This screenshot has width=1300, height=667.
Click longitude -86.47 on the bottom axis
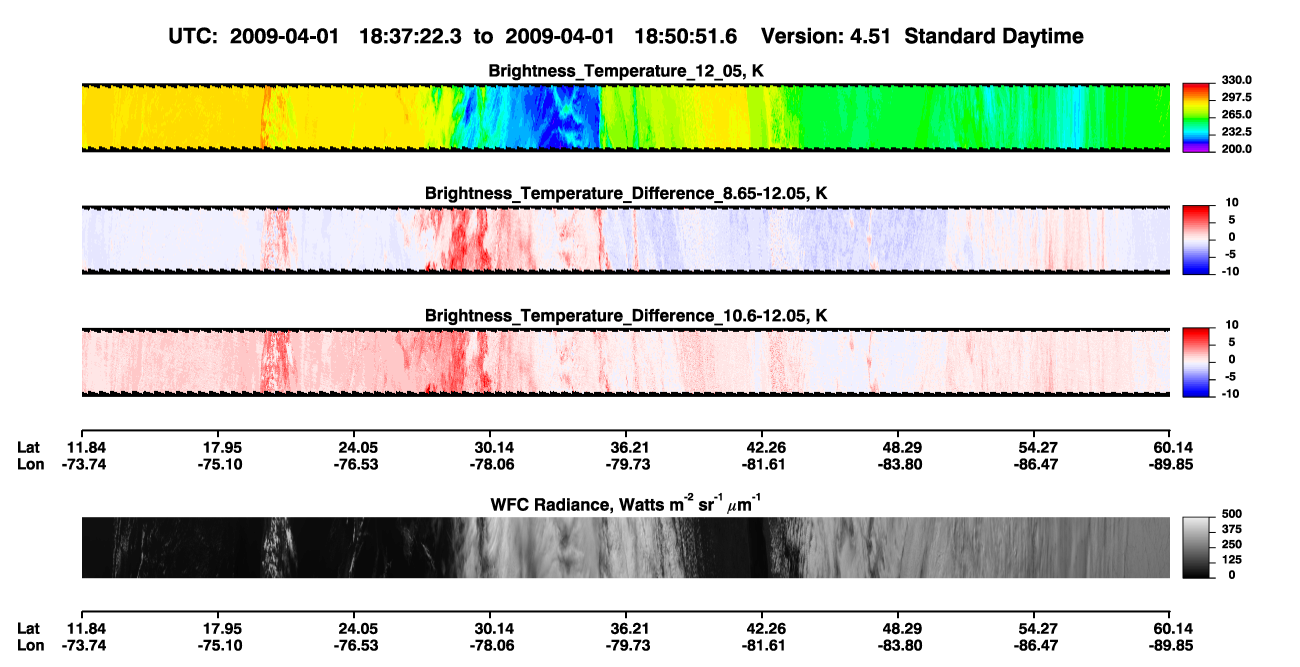click(x=1034, y=645)
